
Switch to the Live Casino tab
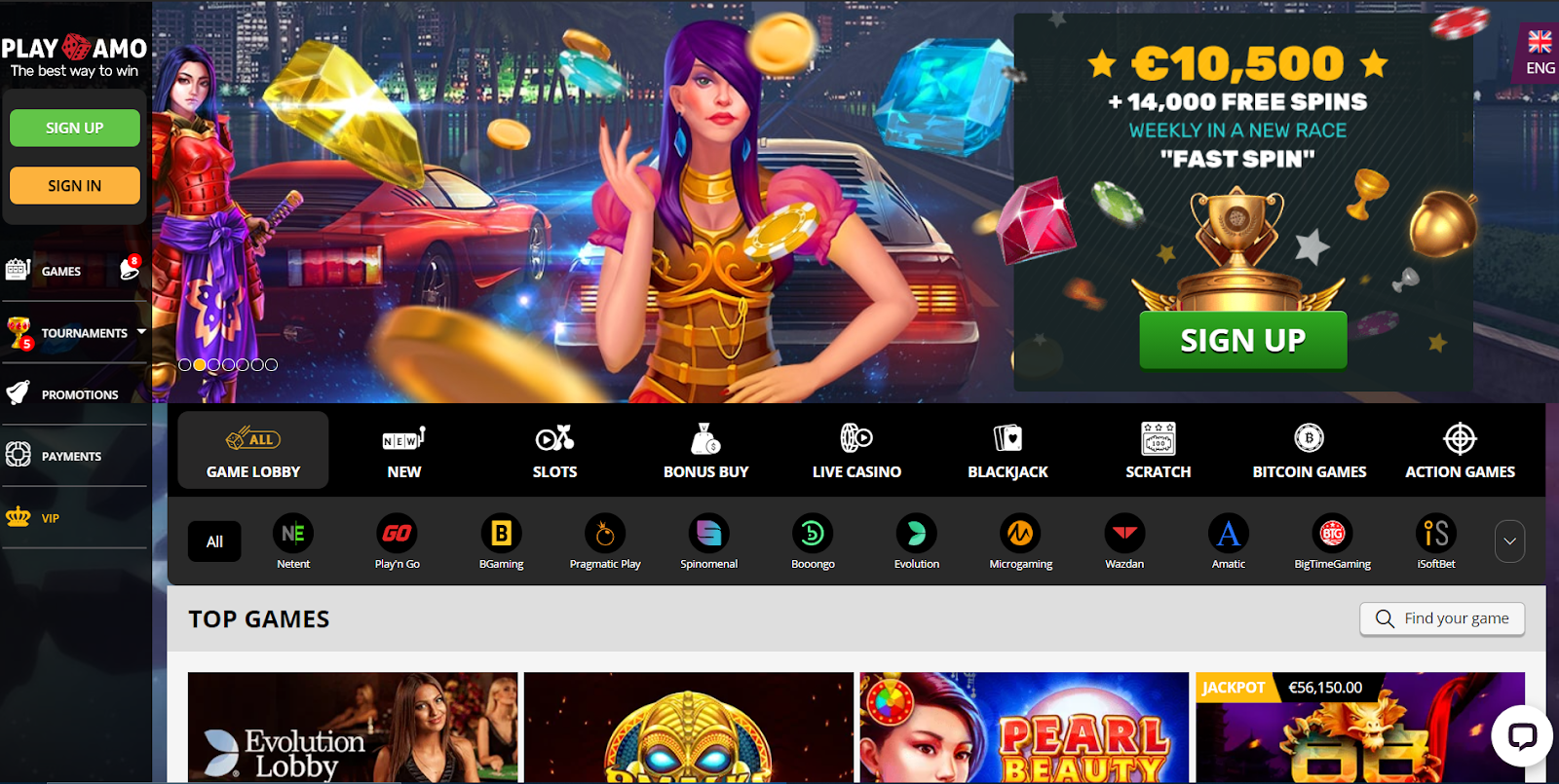click(856, 450)
